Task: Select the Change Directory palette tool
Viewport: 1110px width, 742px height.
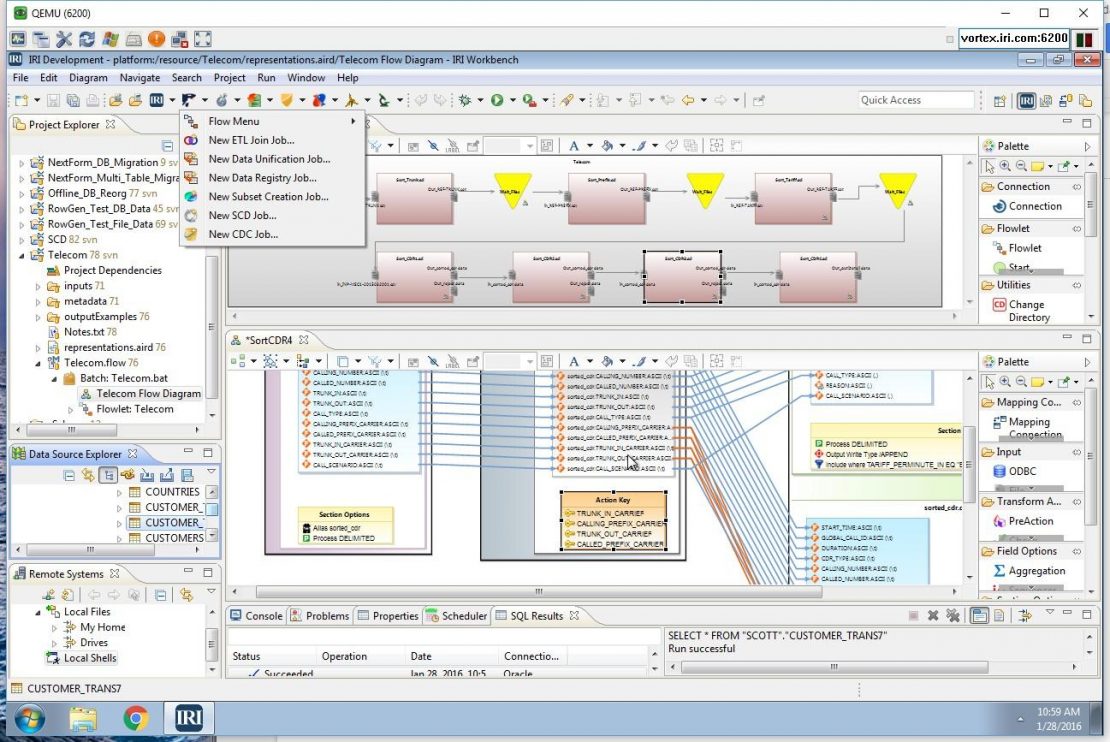Action: pos(1029,311)
